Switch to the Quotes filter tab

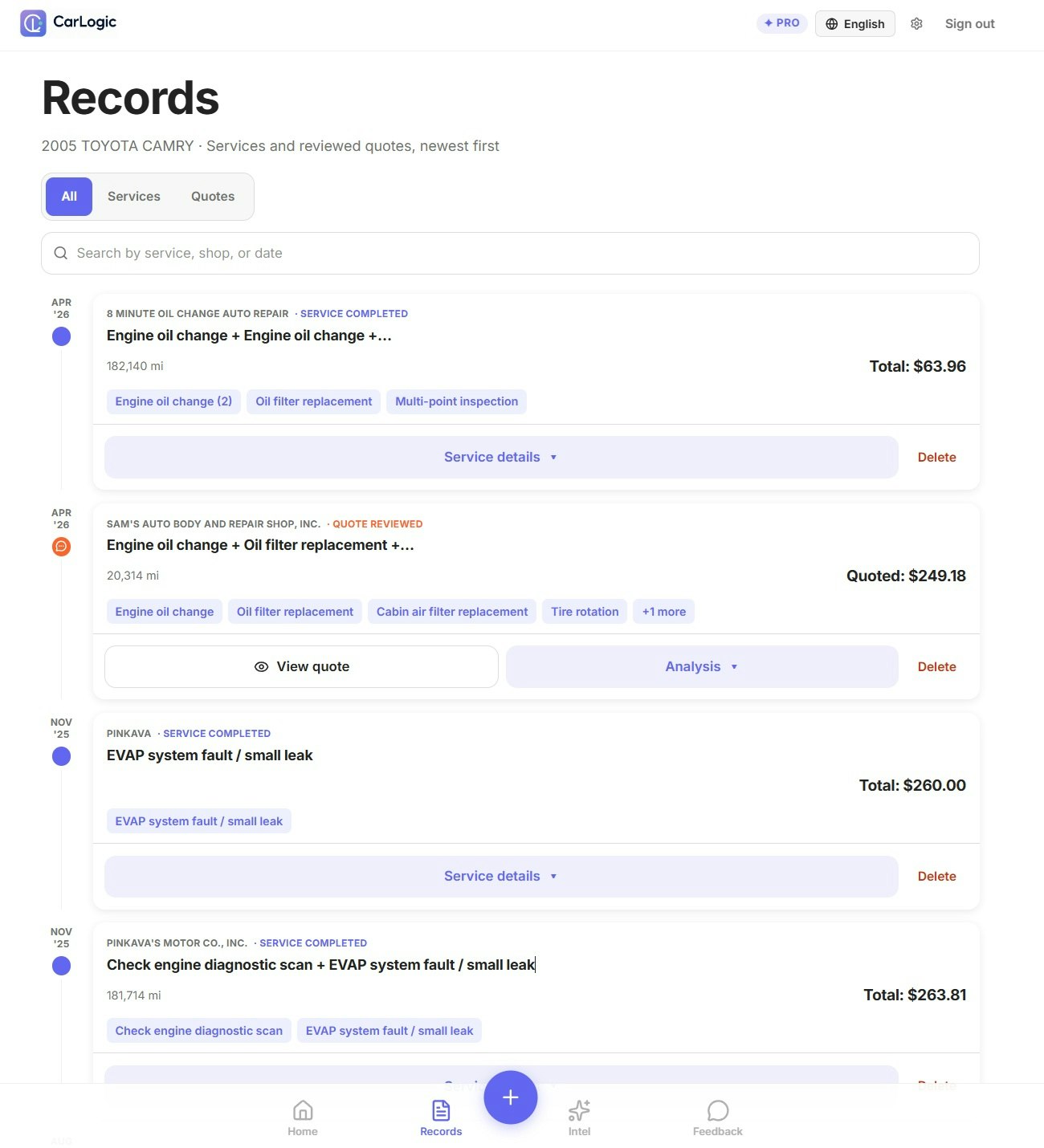(x=213, y=197)
